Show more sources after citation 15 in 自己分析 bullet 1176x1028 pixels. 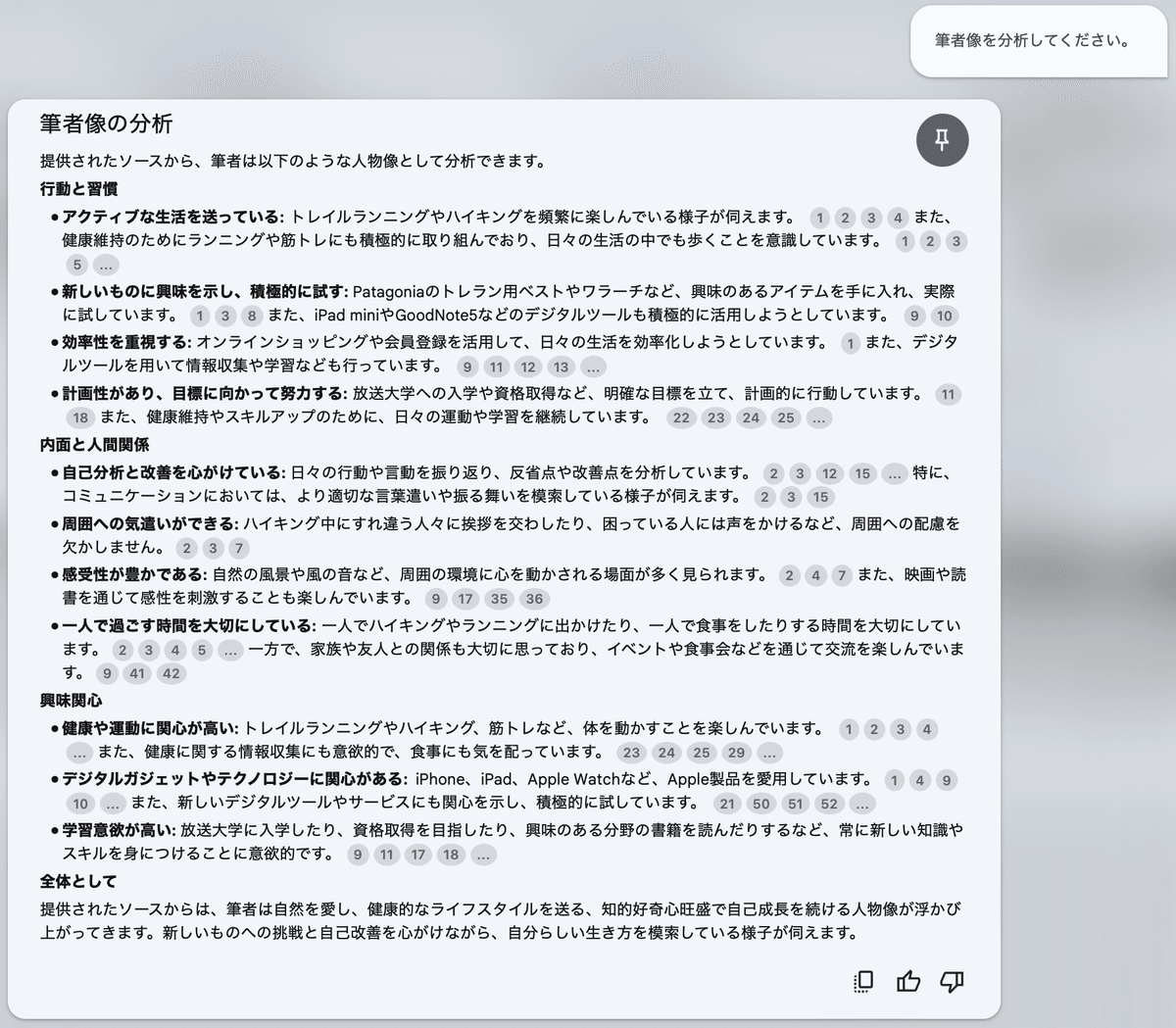click(x=896, y=473)
